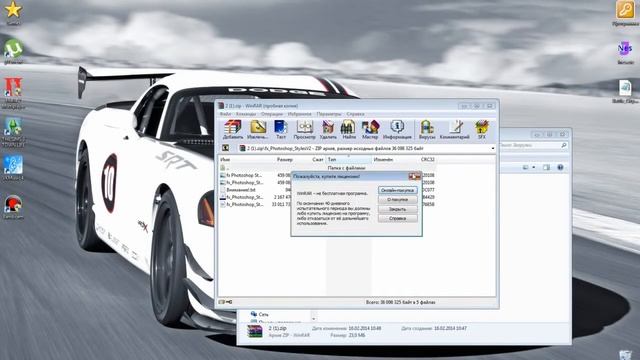This screenshot has width=640, height=360.
Task: Run the Тест (Test) archive tool
Action: (281, 129)
